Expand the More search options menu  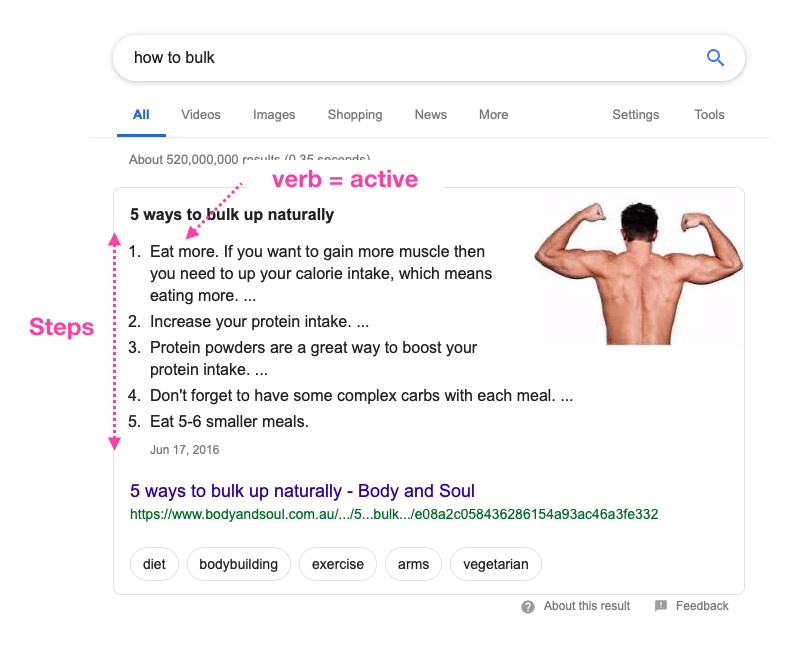[x=493, y=115]
